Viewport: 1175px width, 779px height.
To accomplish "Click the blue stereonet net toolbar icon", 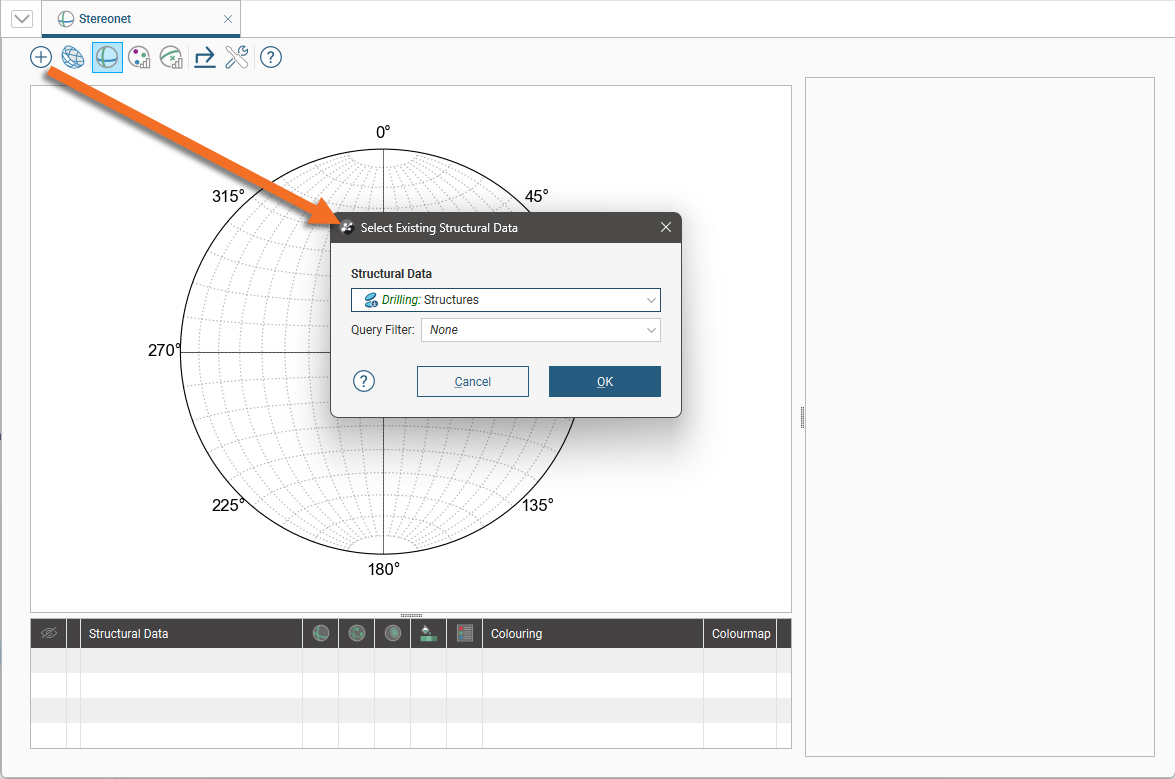I will [x=73, y=57].
